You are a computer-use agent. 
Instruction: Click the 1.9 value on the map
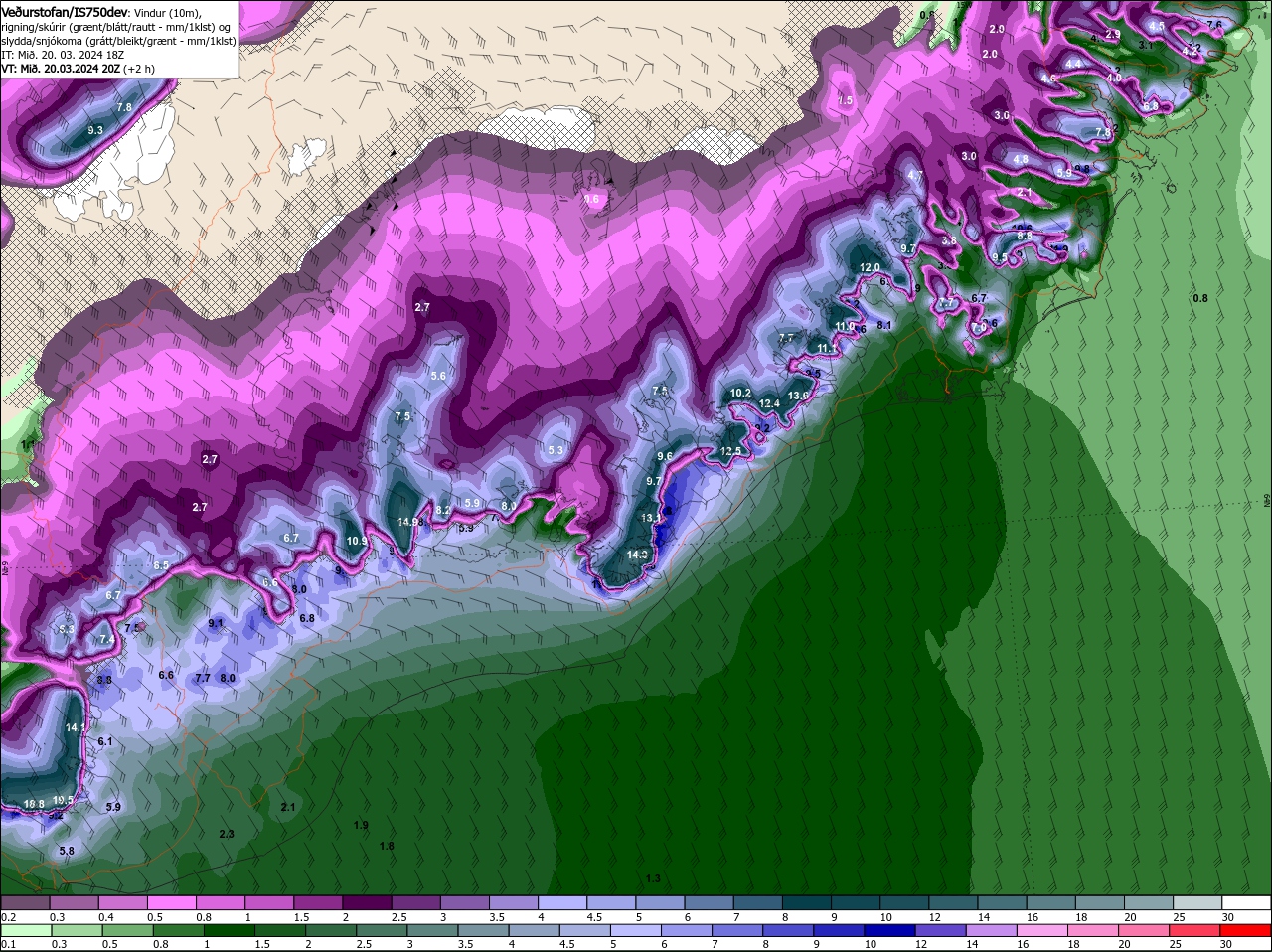(361, 825)
